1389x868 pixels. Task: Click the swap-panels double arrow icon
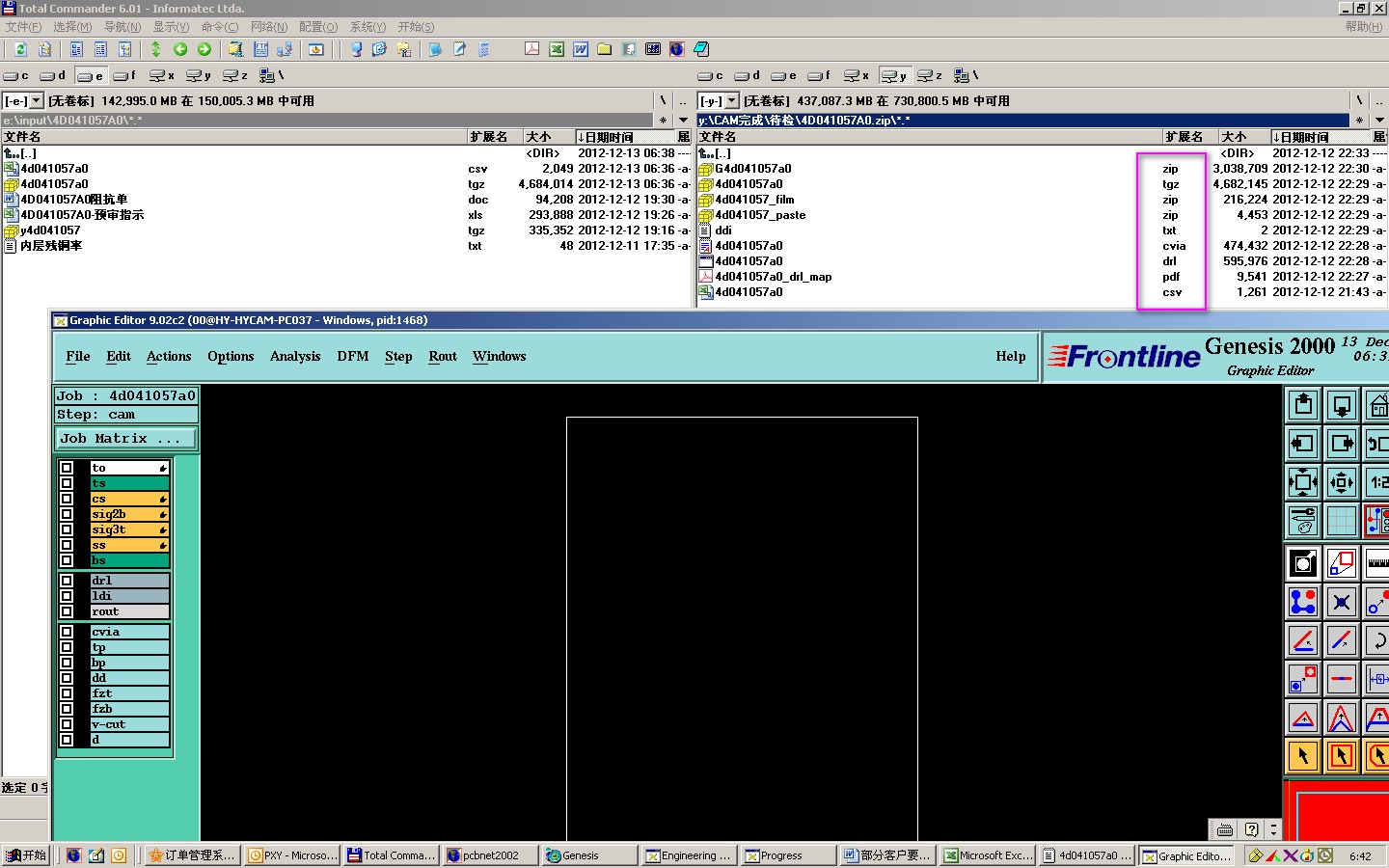point(155,49)
